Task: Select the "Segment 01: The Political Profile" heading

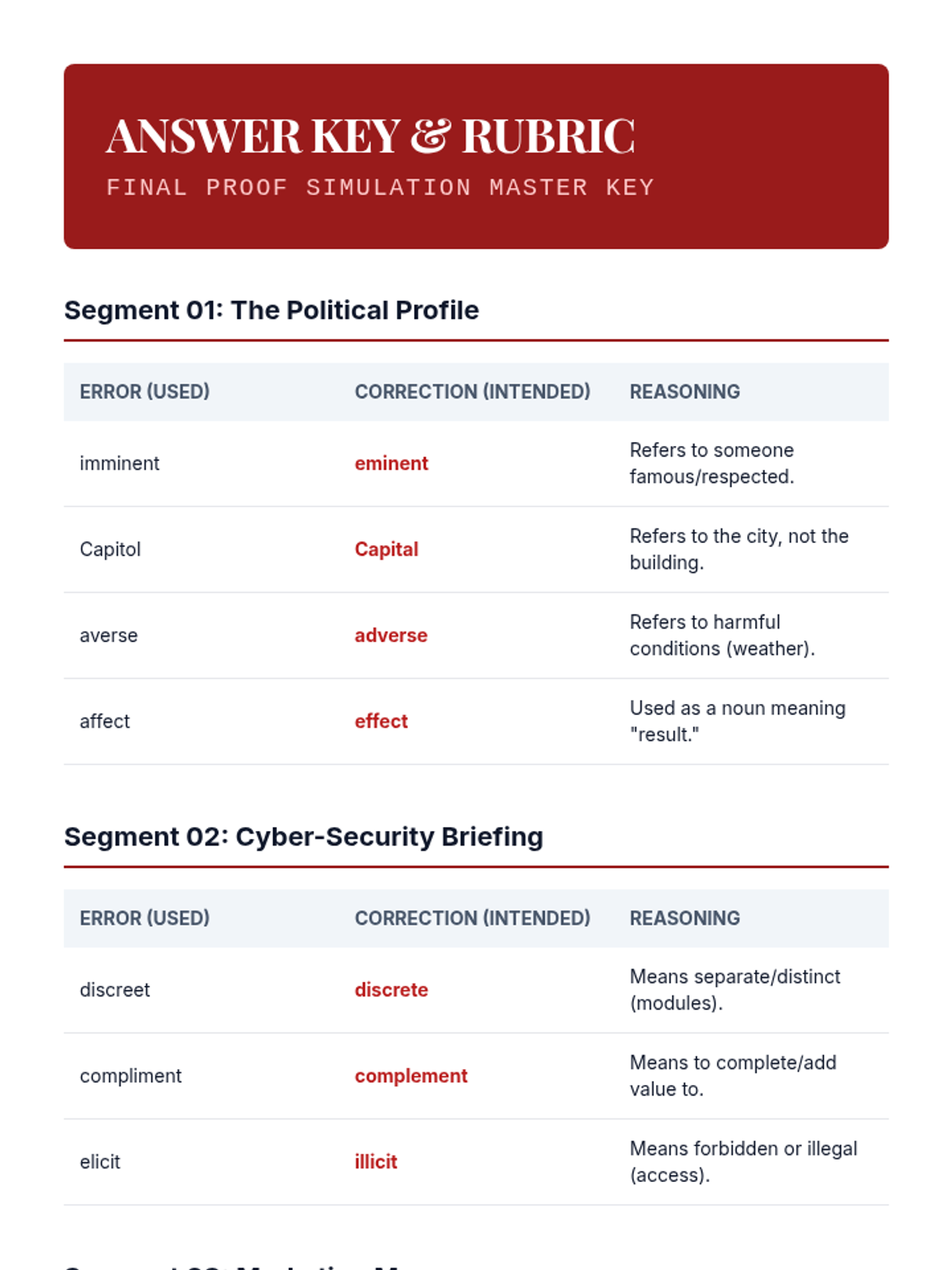Action: 271,310
